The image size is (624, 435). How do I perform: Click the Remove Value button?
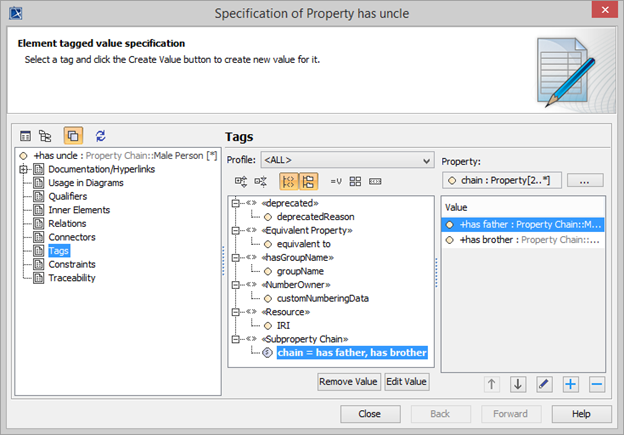tap(348, 381)
